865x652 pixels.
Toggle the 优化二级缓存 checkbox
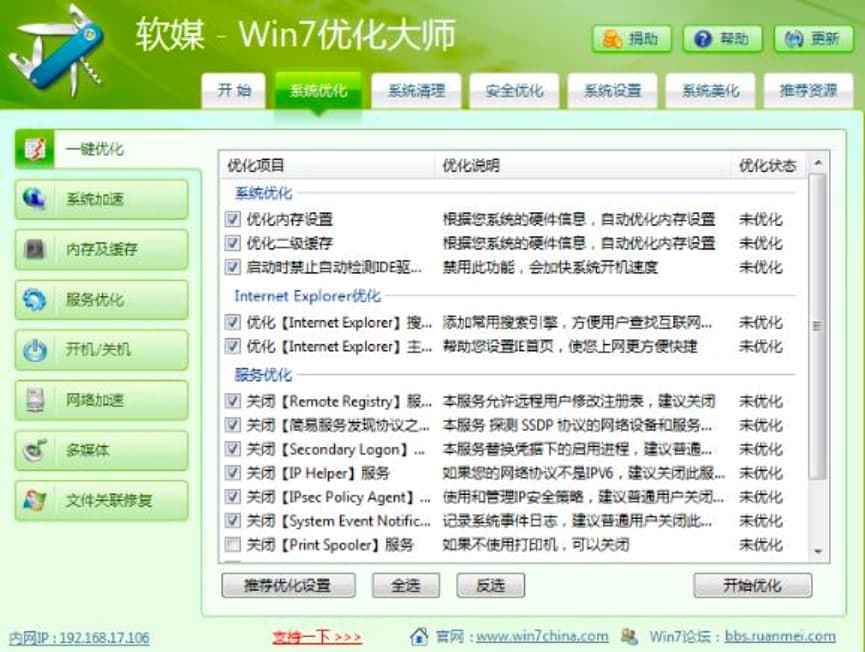(x=232, y=243)
